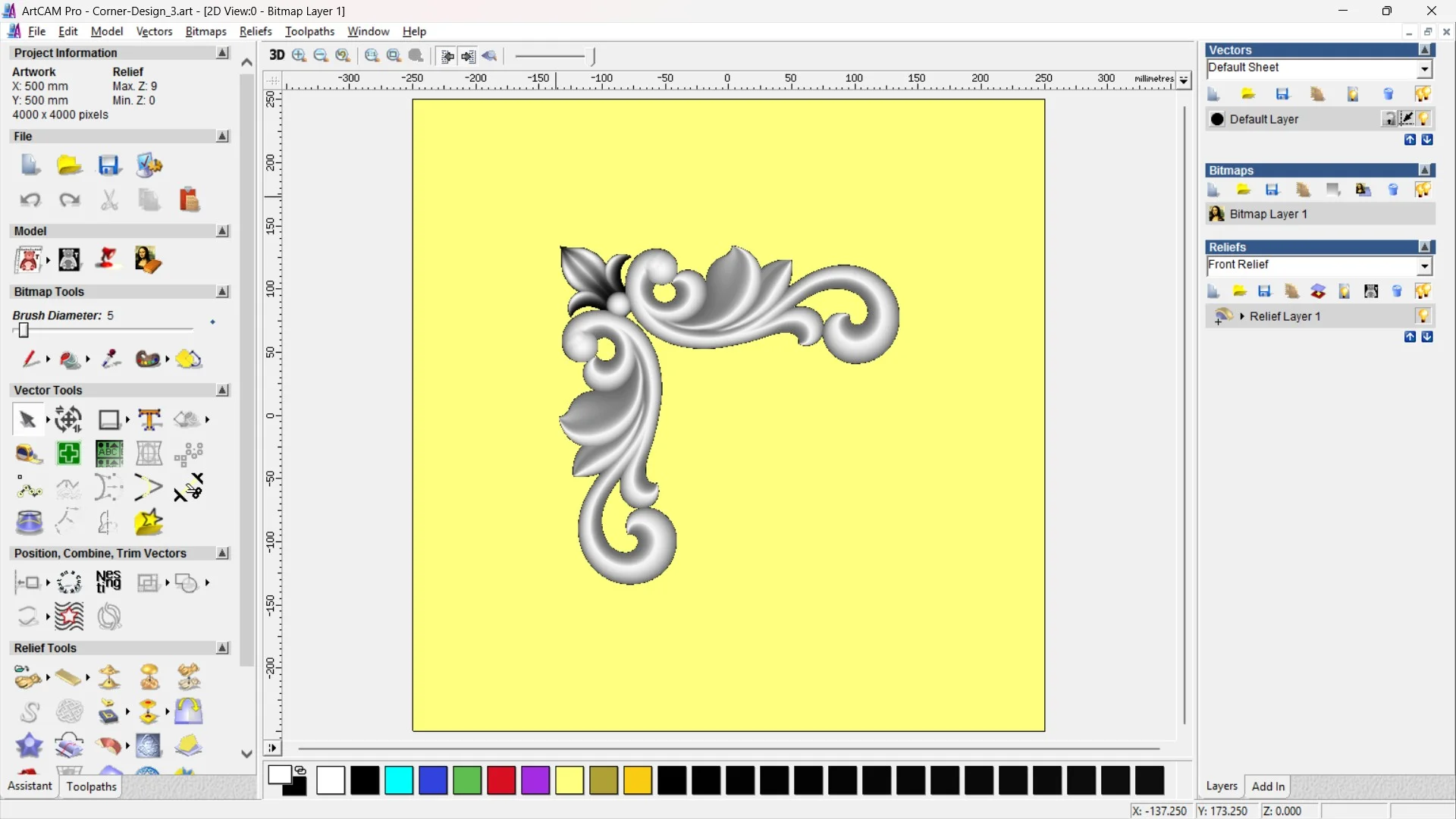Toggle the light bulb for Relief Layer 1
The image size is (1456, 819).
point(1424,316)
